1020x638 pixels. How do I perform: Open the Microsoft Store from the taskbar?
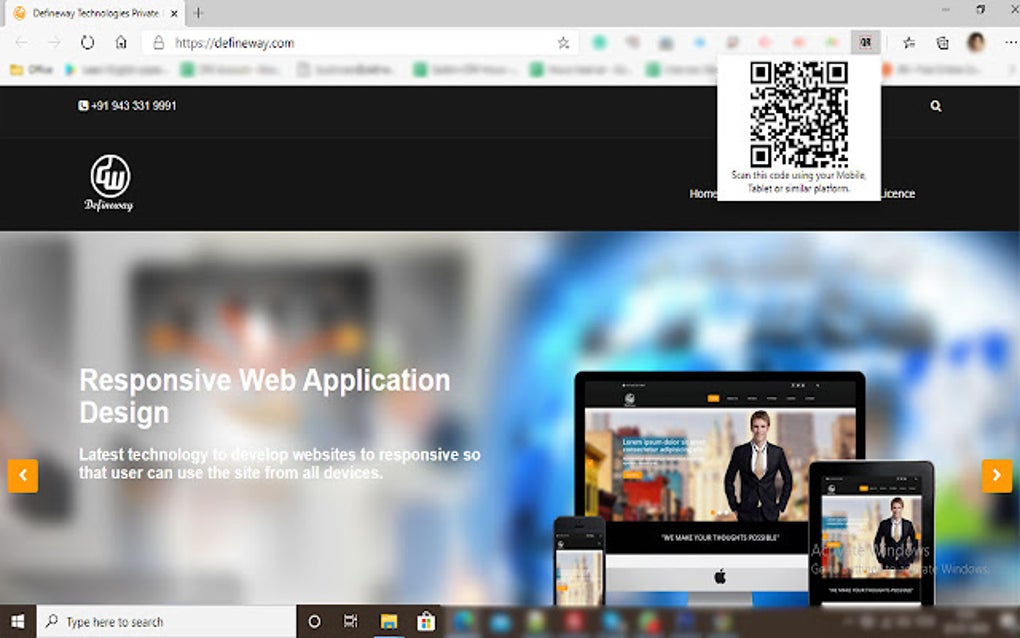(x=426, y=620)
